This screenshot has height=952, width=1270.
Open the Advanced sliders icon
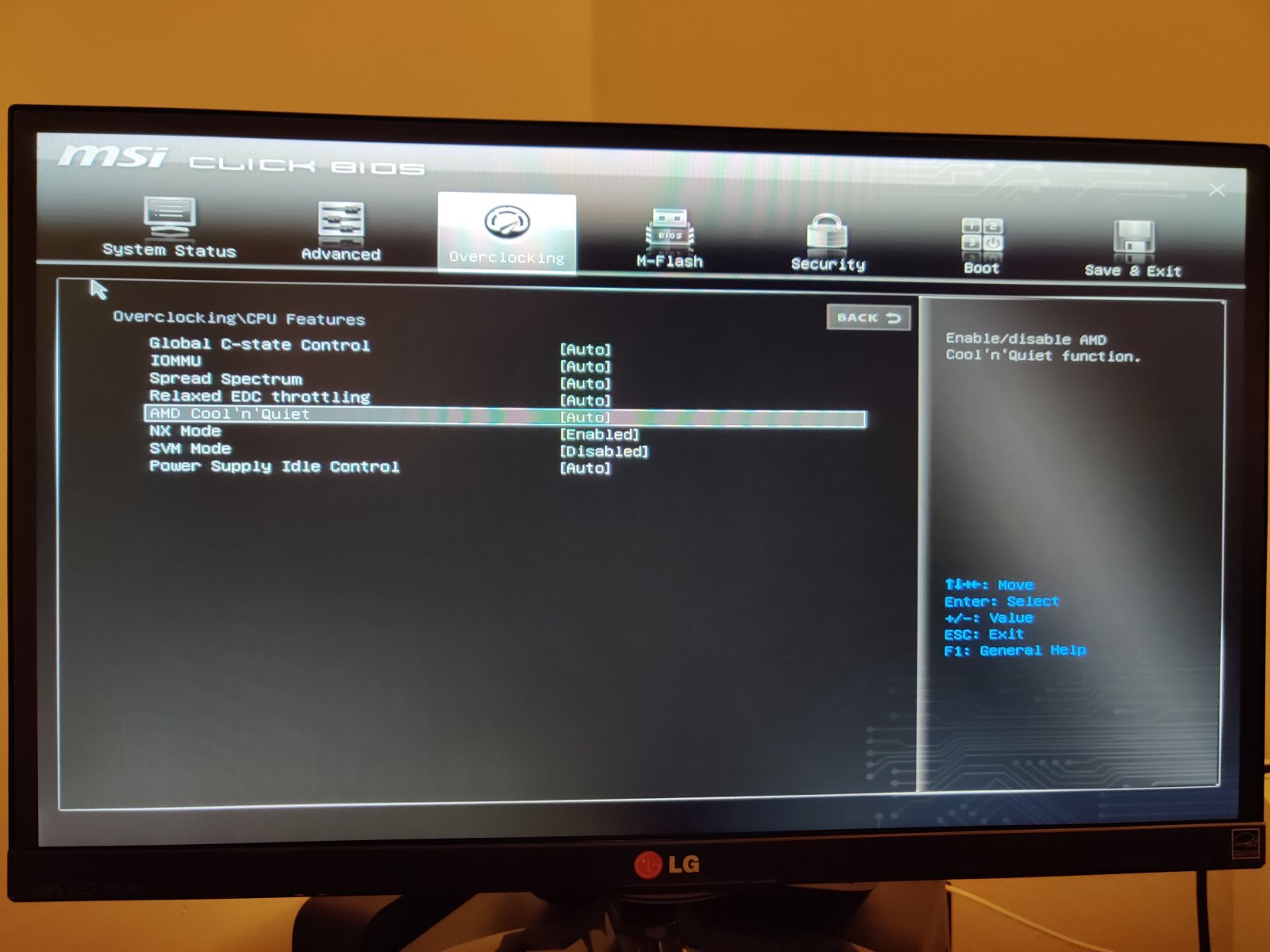click(x=341, y=221)
